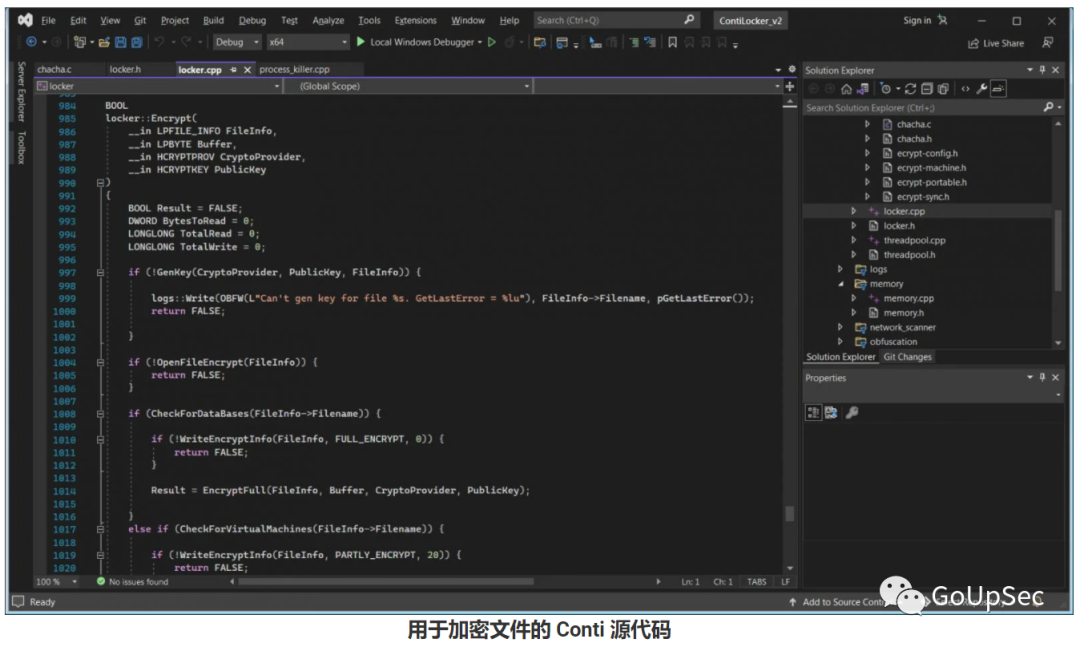Collapse the memory folder in Solution Explorer
The width and height of the screenshot is (1080, 647).
coord(840,284)
